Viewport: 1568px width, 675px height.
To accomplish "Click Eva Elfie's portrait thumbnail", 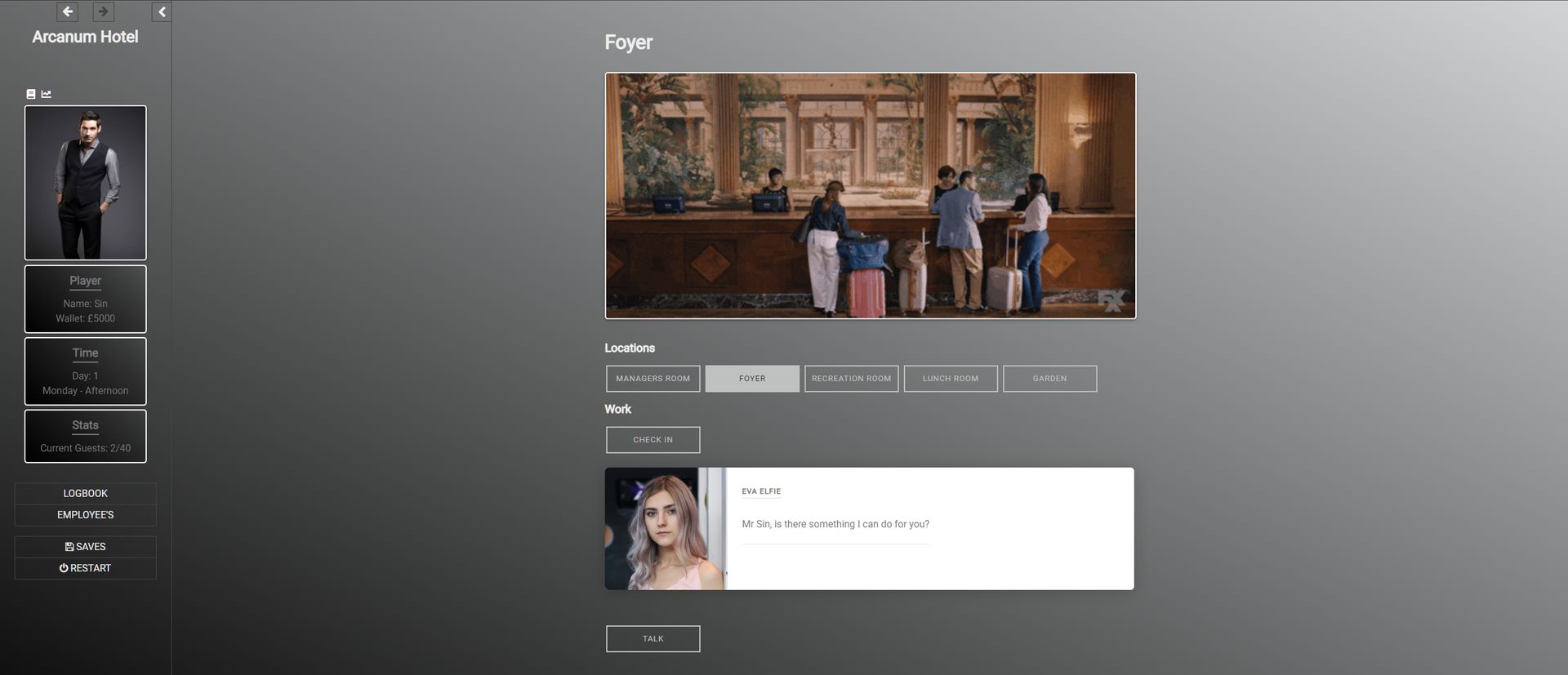I will [665, 529].
